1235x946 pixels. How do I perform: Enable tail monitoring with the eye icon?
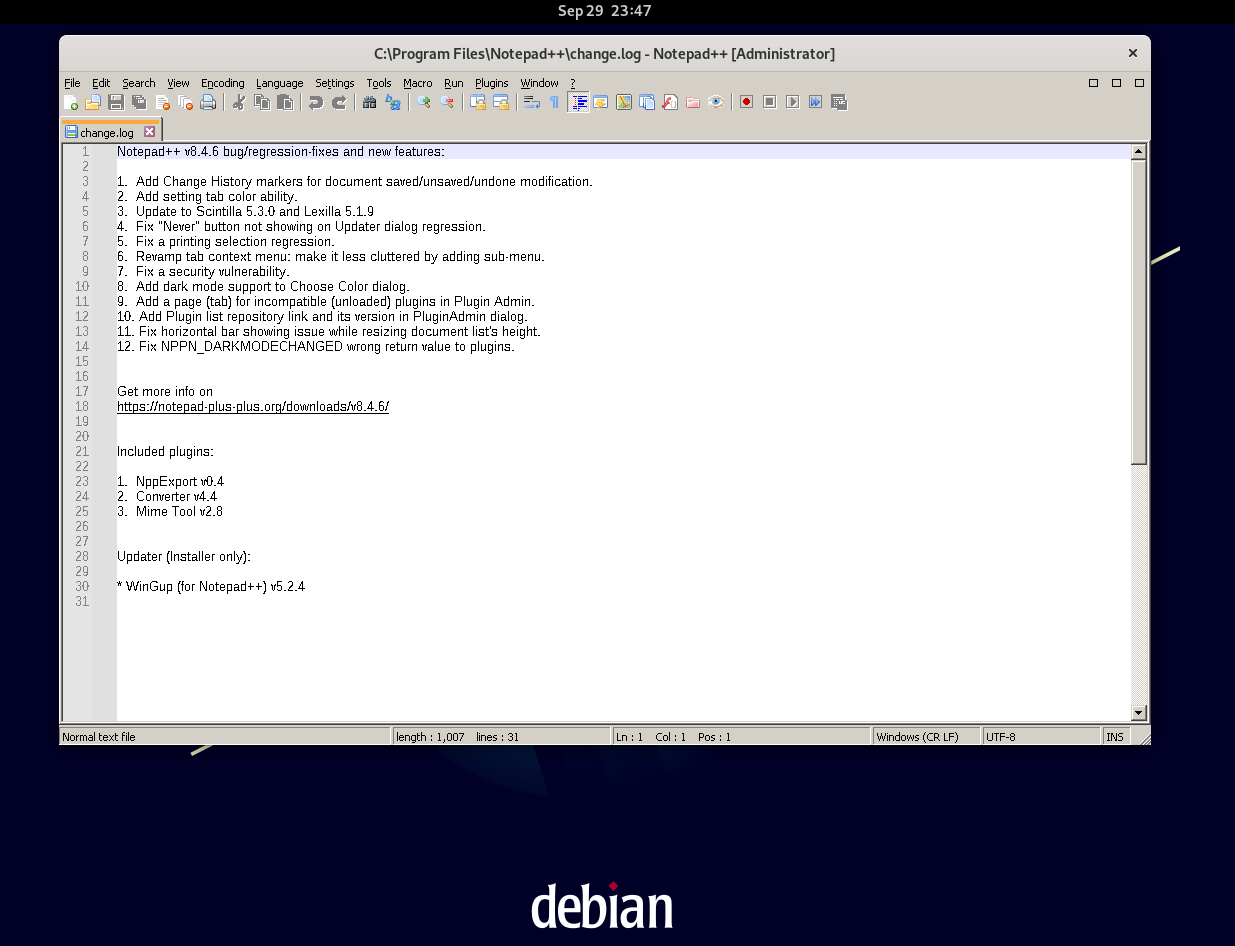click(x=716, y=101)
